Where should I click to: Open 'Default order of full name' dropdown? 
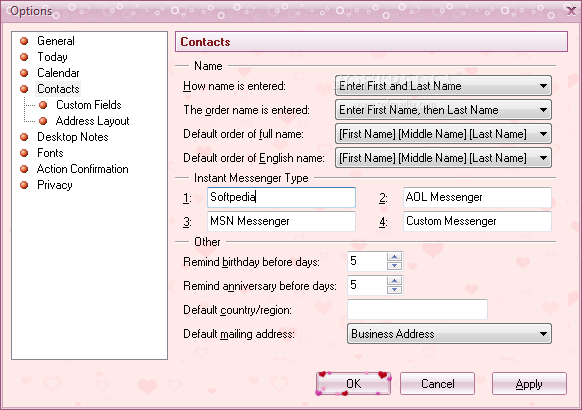(443, 134)
